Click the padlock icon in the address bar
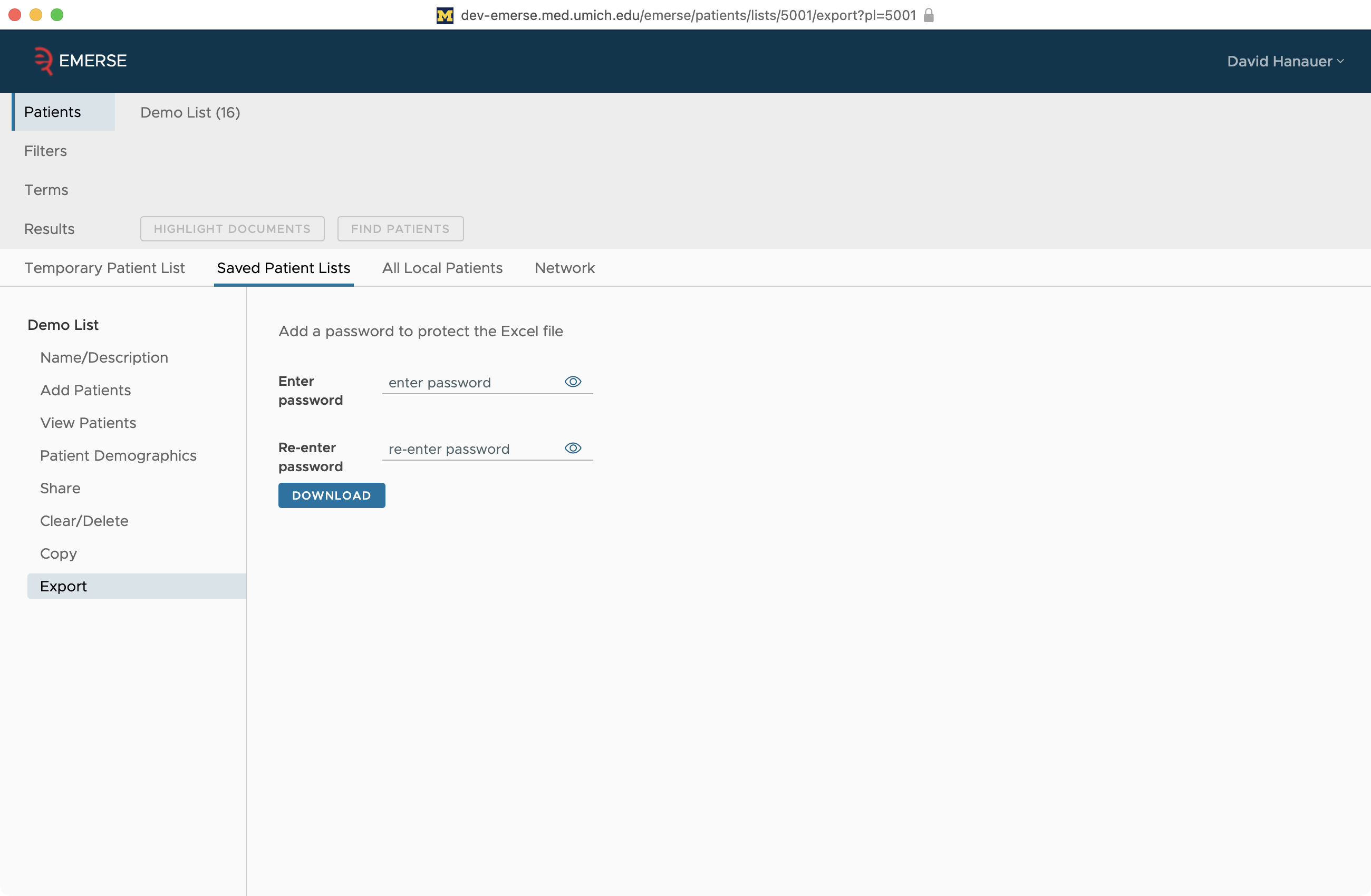The image size is (1371, 896). point(928,15)
